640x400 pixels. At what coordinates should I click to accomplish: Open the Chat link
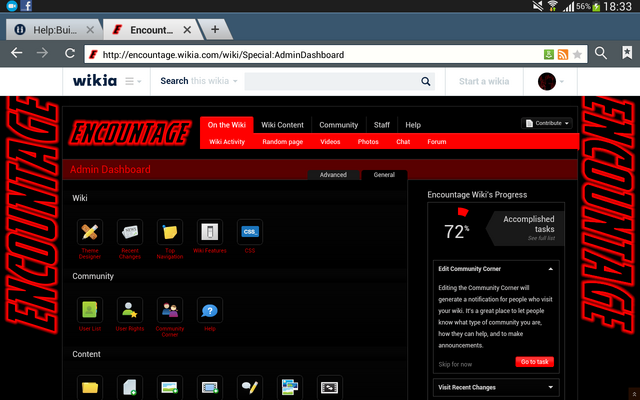403,142
